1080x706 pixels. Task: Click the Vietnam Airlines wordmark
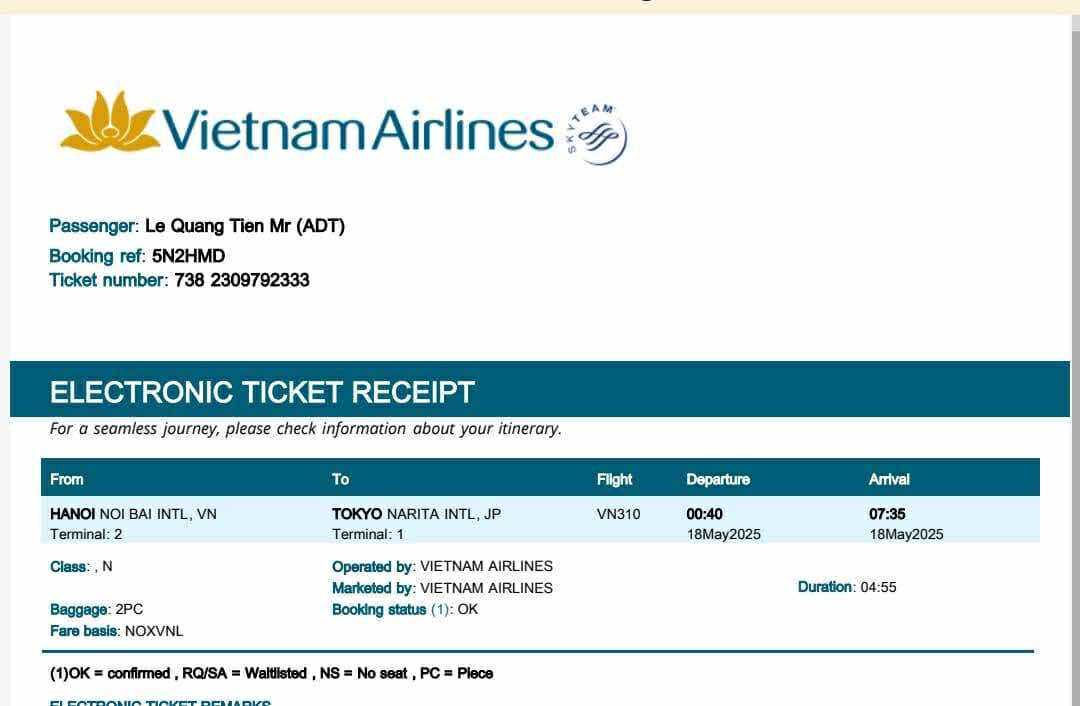[357, 130]
